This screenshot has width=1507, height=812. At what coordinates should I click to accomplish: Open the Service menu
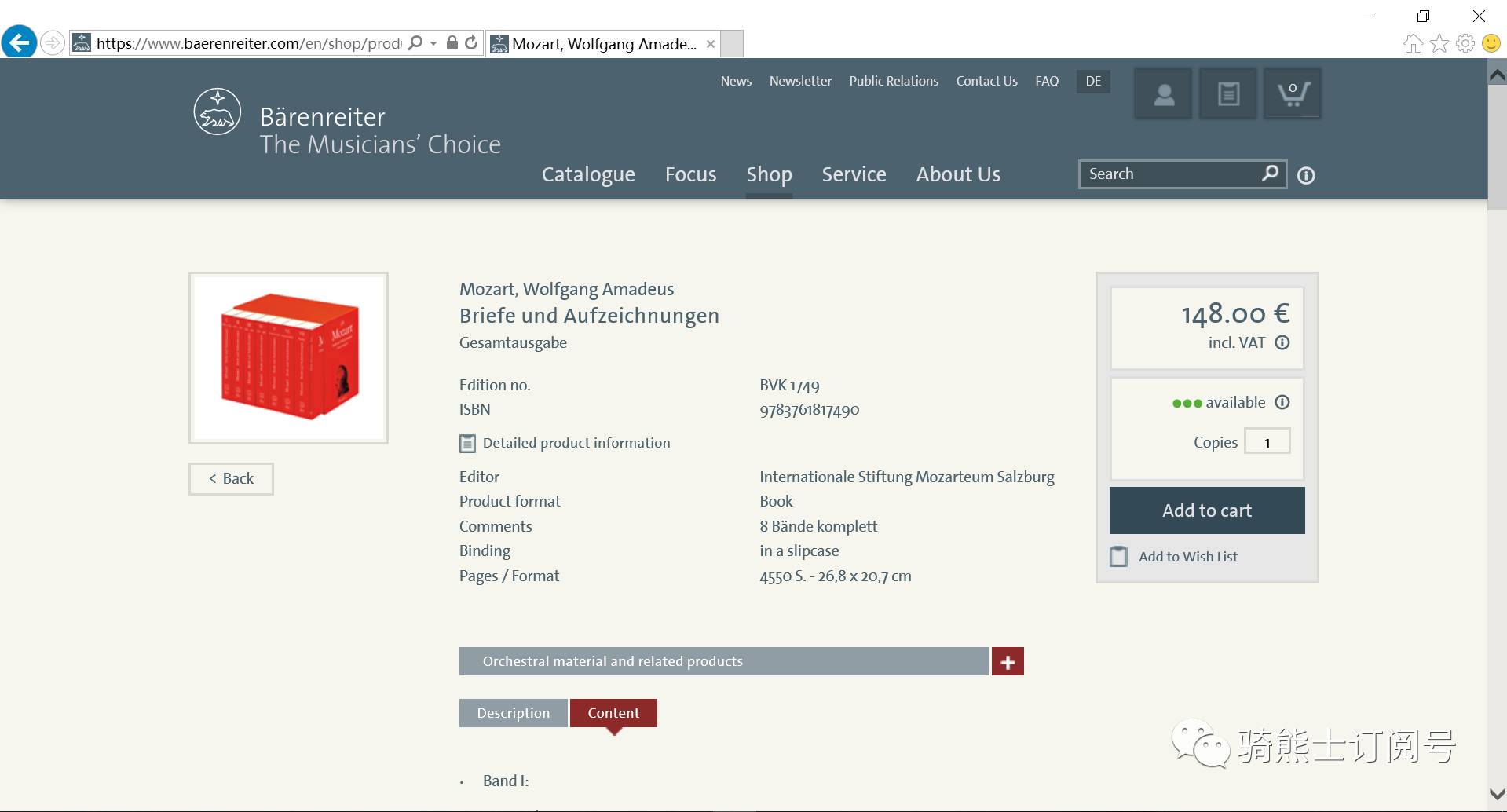click(x=854, y=174)
